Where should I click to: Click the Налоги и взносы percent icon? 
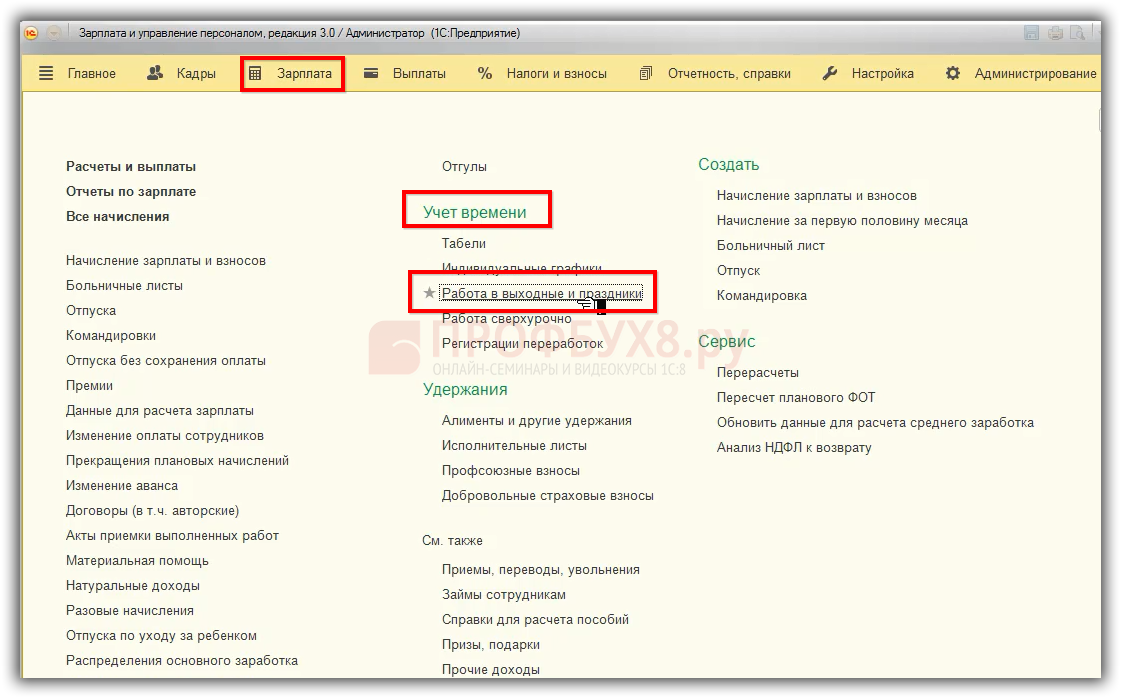pyautogui.click(x=485, y=73)
